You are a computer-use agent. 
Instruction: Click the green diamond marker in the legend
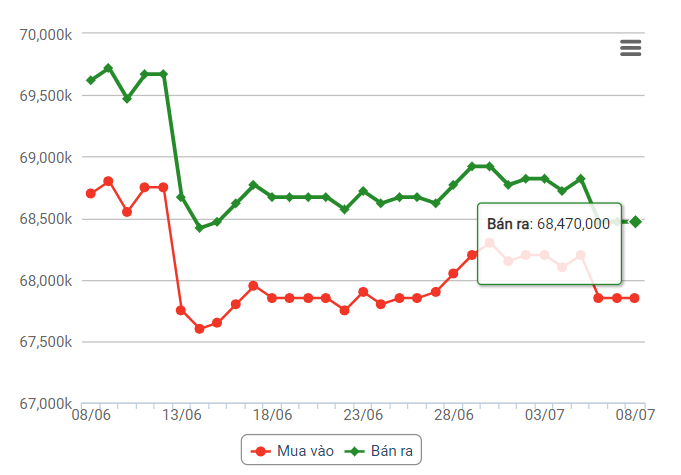(353, 452)
